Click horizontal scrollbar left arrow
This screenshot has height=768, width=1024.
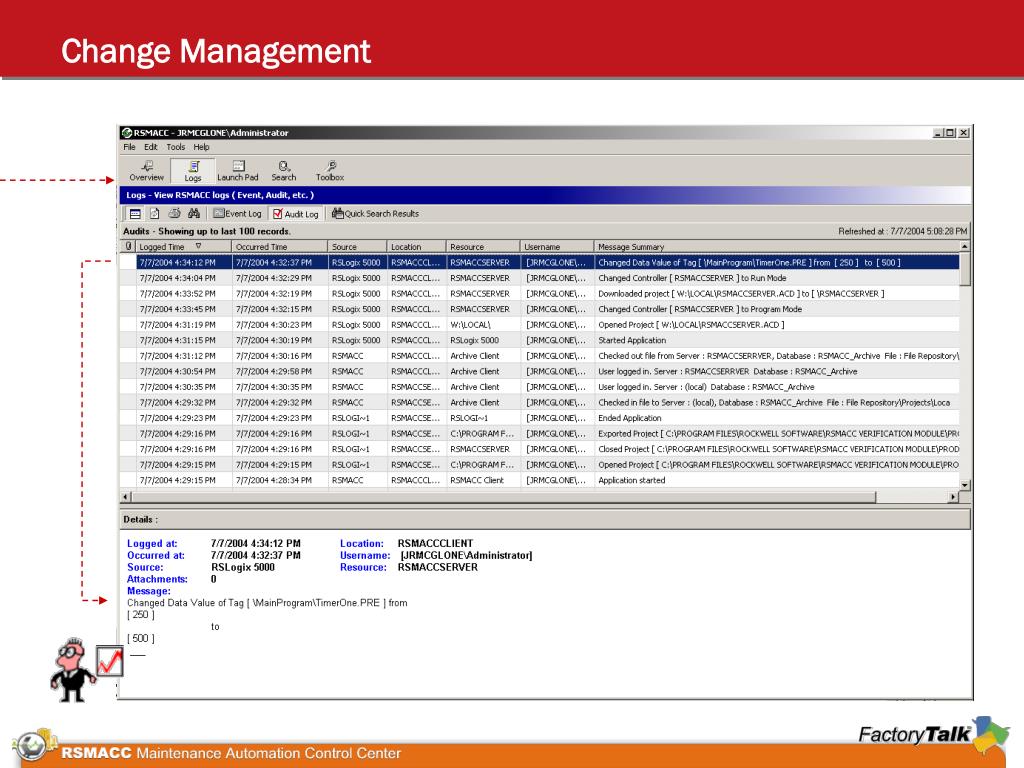tap(126, 497)
